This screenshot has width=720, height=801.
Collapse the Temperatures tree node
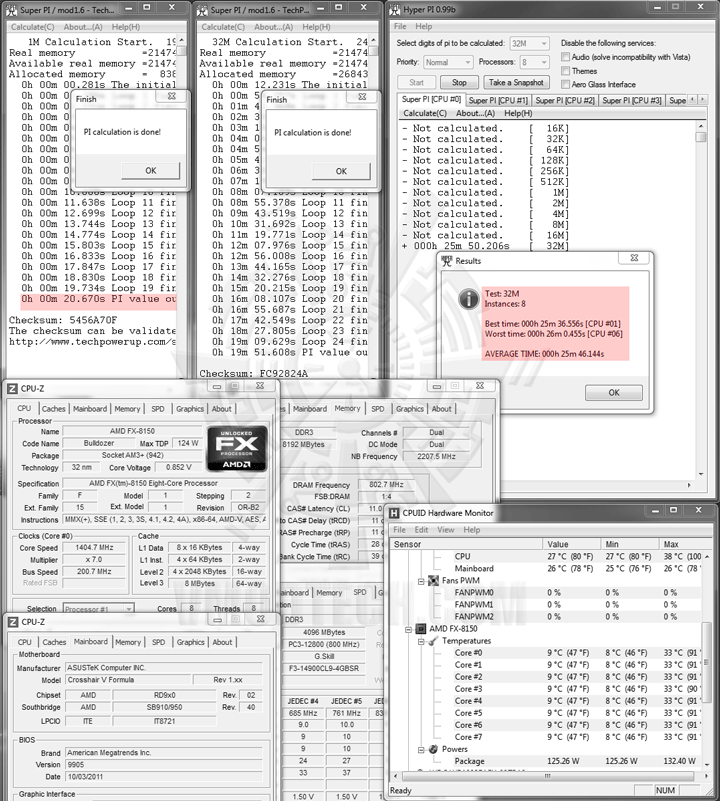(x=421, y=641)
